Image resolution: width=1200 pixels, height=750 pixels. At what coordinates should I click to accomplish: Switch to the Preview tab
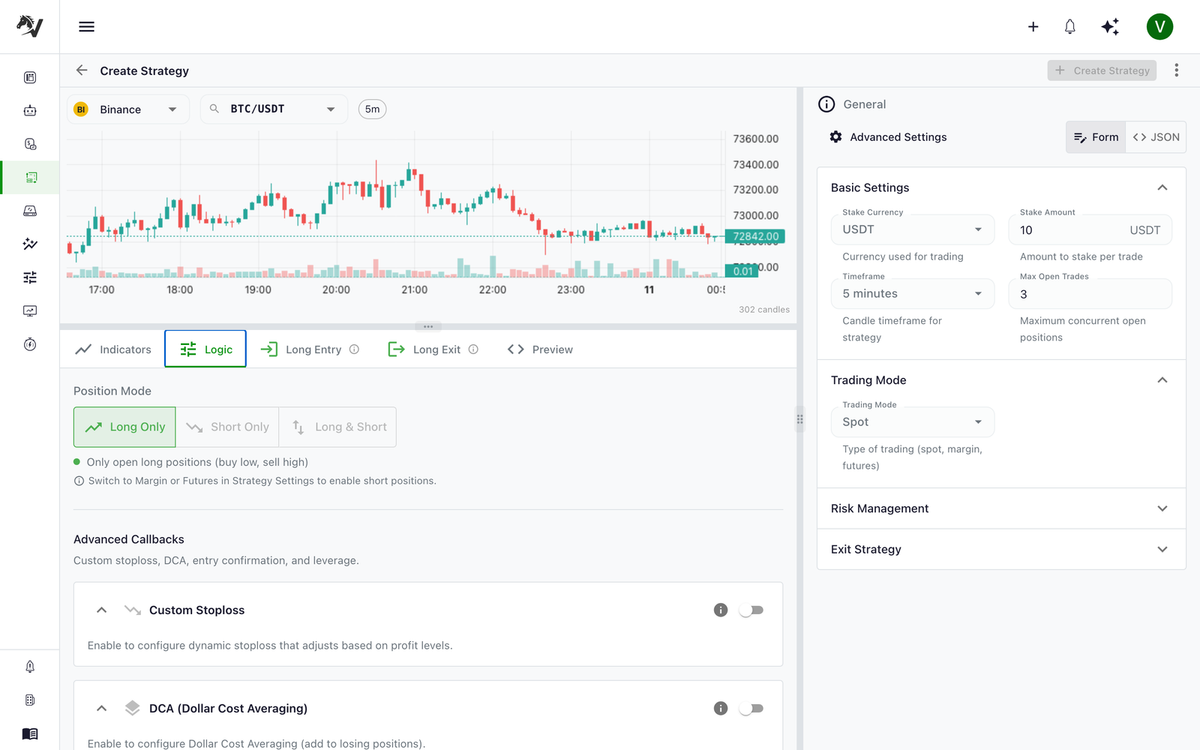540,350
